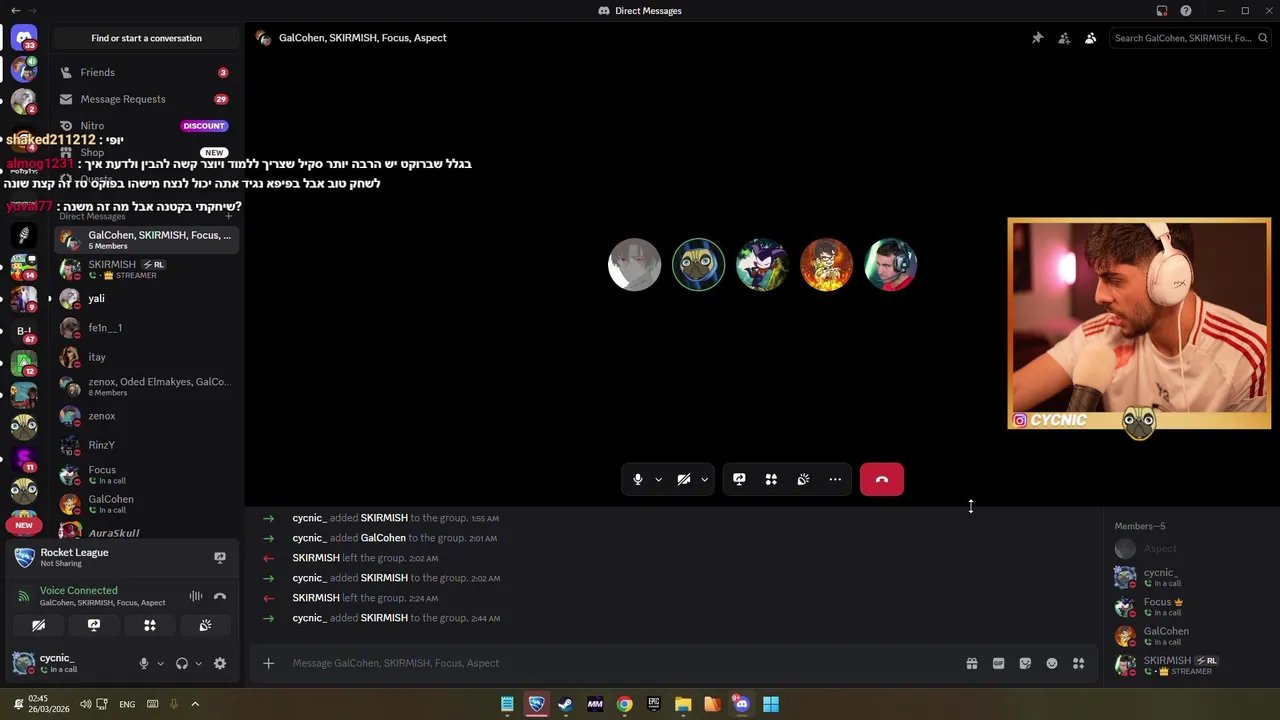The image size is (1280, 720).
Task: Toggle member list with the people icon
Action: click(x=1090, y=38)
